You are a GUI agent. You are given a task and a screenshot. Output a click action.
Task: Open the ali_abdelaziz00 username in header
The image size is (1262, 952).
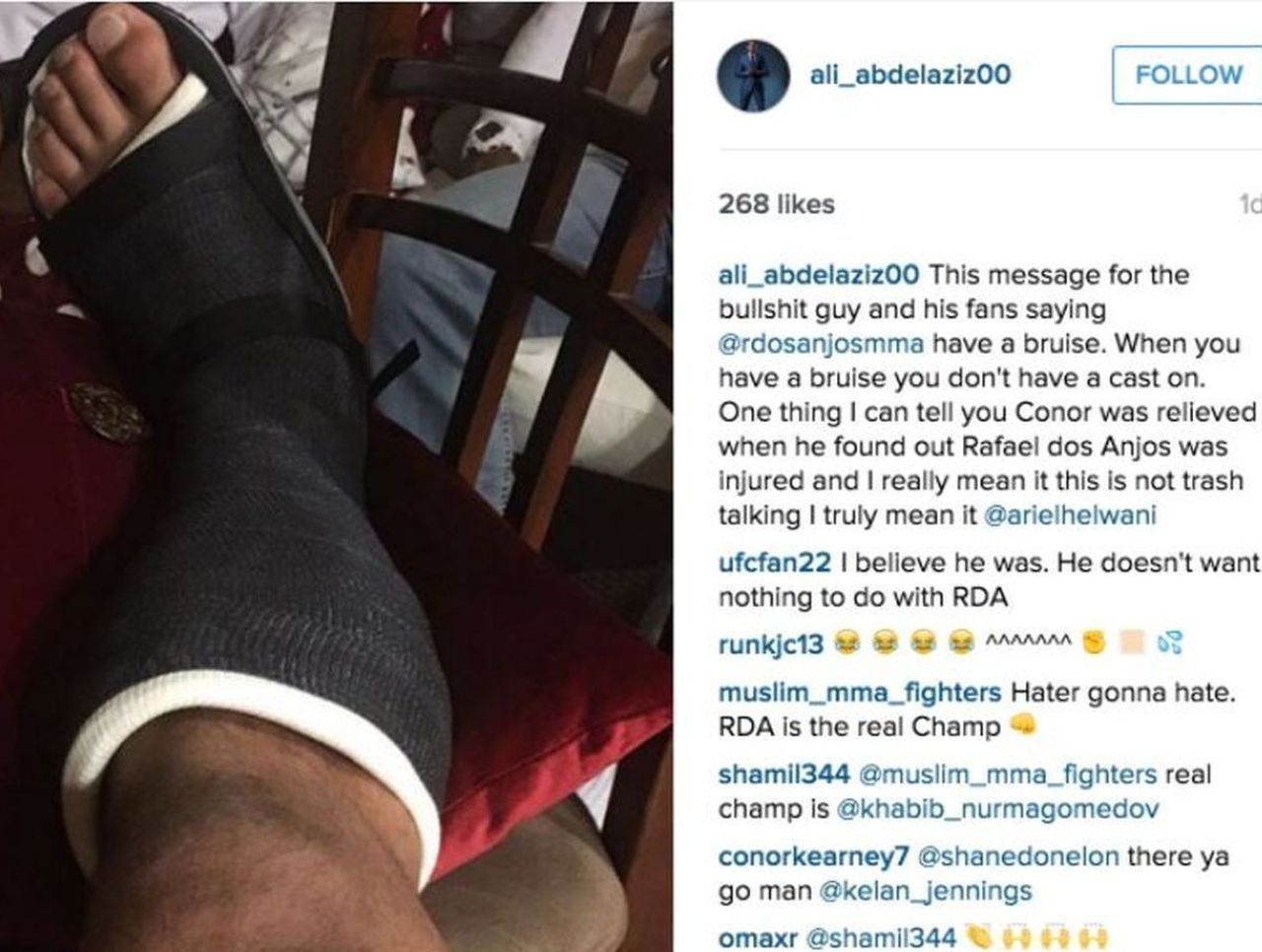(x=909, y=75)
